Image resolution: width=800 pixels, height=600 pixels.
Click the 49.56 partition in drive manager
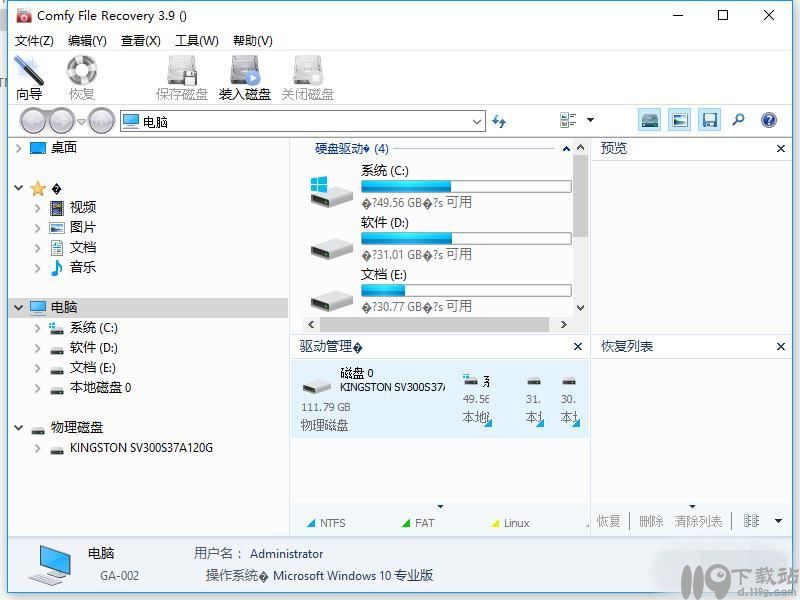(476, 400)
